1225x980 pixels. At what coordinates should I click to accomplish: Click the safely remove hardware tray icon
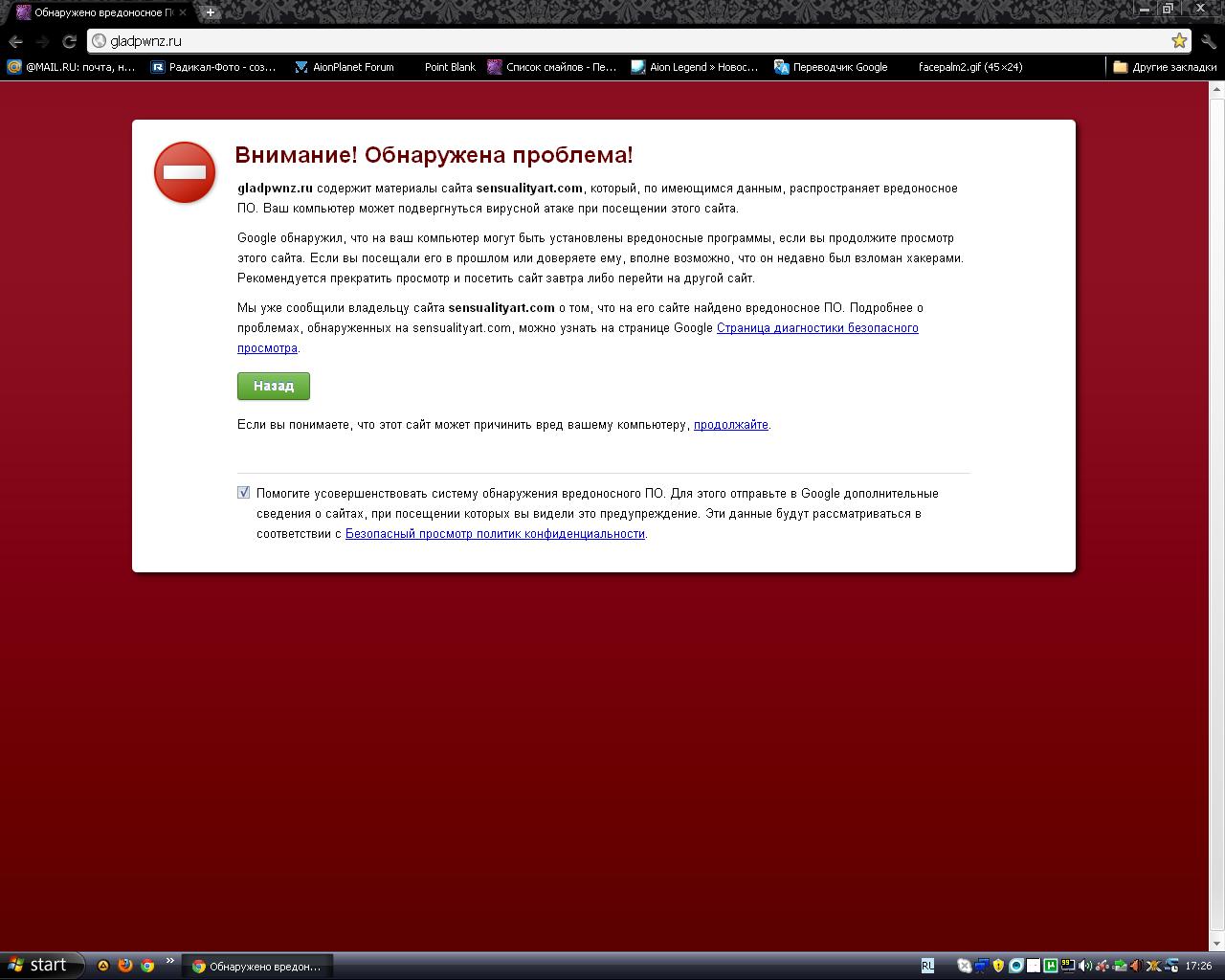pyautogui.click(x=1120, y=966)
